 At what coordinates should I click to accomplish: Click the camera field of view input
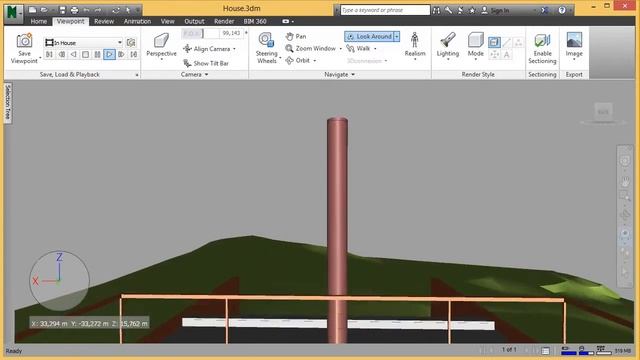[x=232, y=33]
